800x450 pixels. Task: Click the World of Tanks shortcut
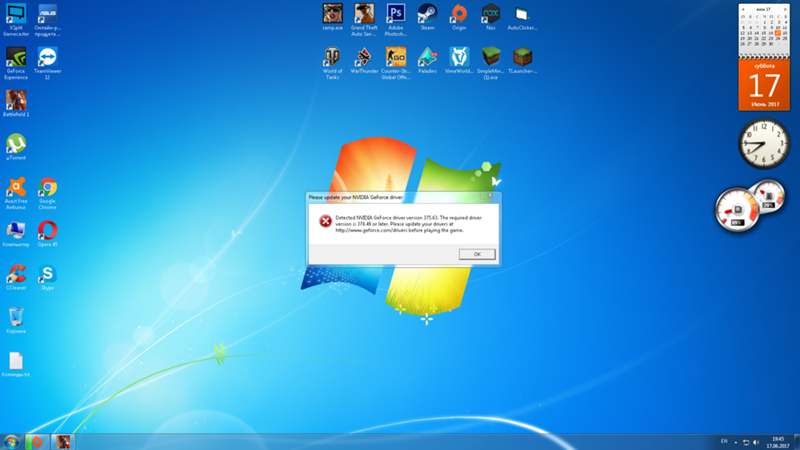click(x=333, y=63)
